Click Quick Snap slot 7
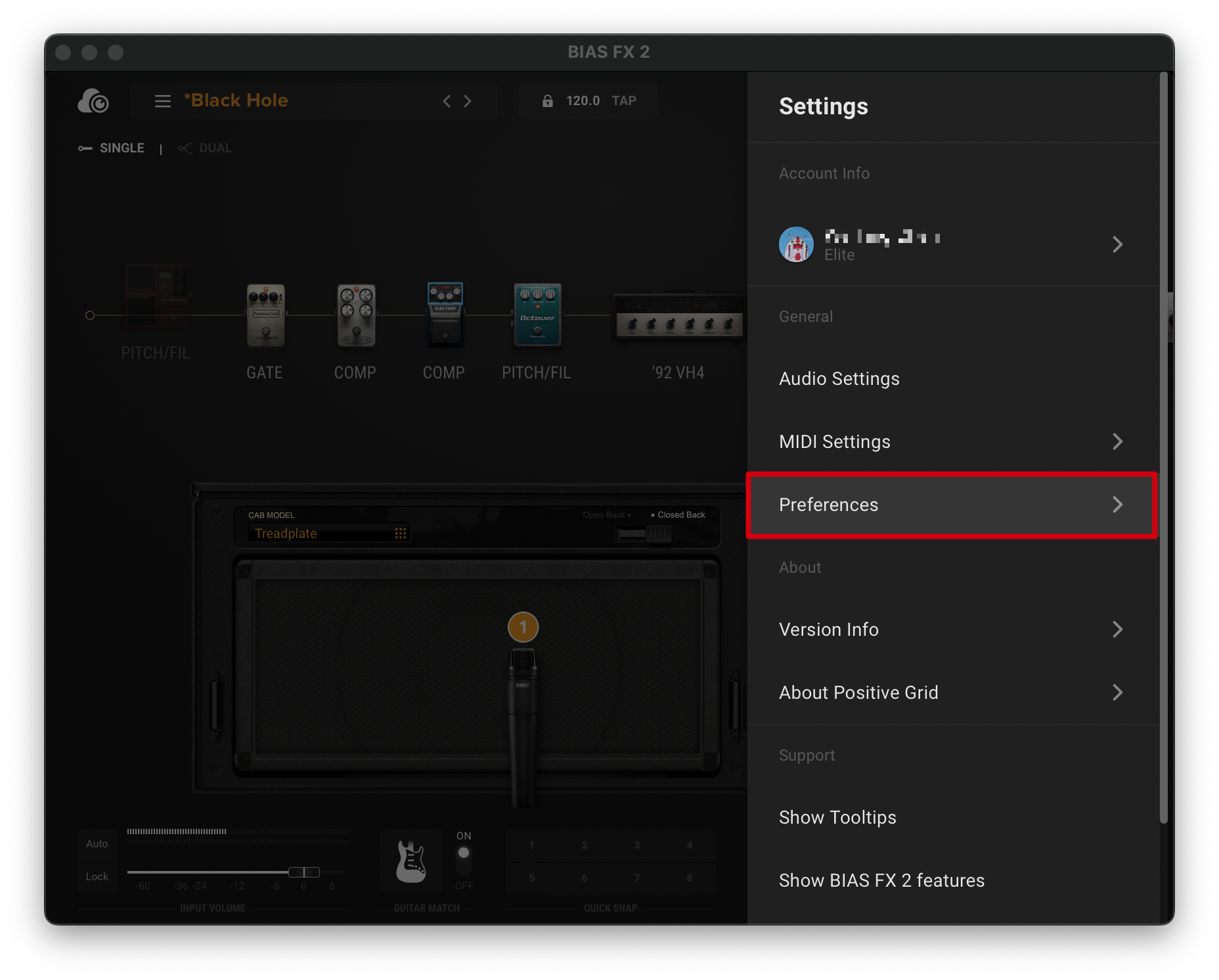 pos(636,878)
